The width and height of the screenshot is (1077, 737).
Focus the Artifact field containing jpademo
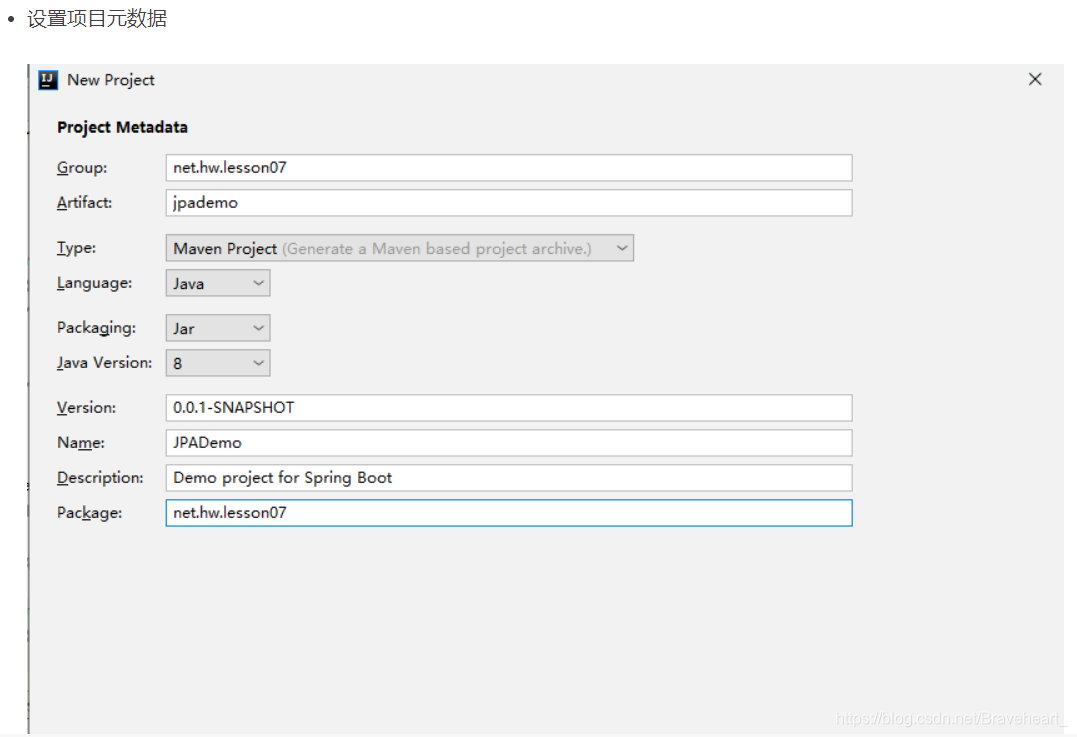(508, 203)
